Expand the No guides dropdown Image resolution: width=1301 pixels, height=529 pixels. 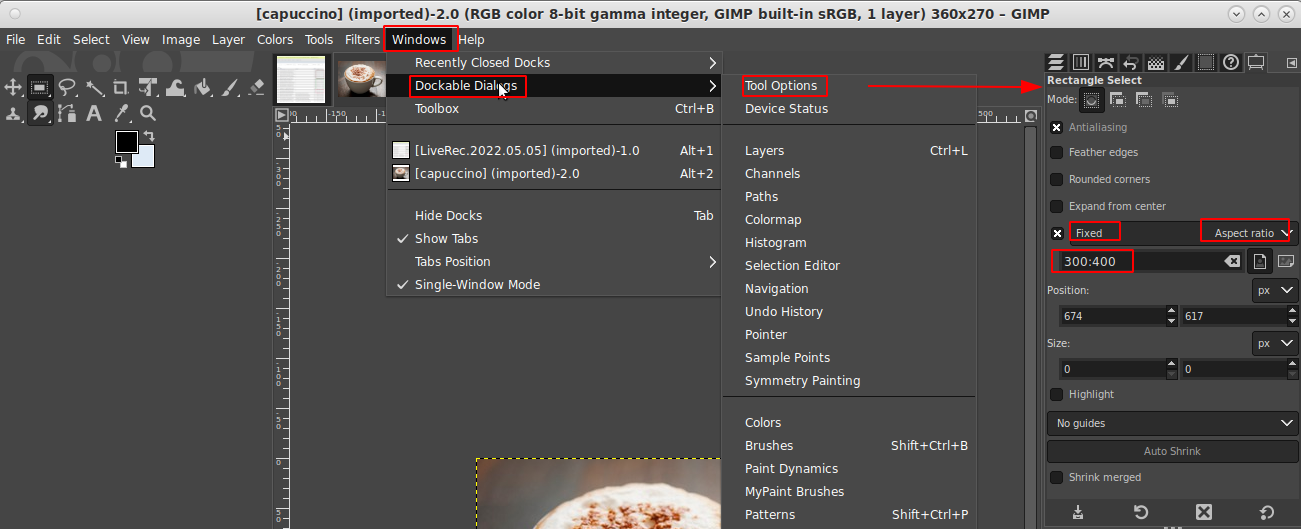pos(1173,424)
